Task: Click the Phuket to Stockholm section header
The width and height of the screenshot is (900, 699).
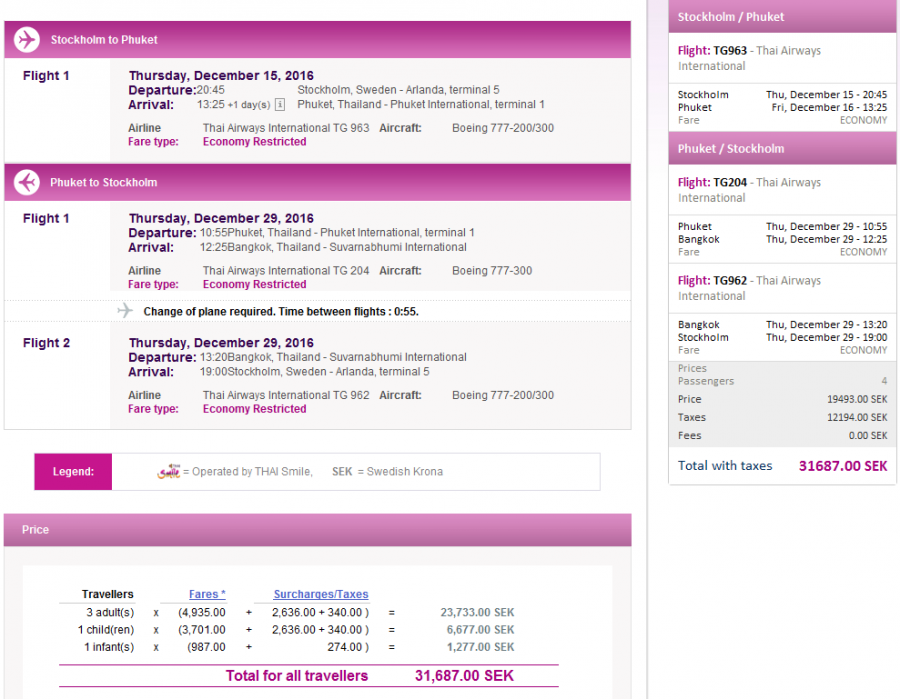Action: (317, 182)
